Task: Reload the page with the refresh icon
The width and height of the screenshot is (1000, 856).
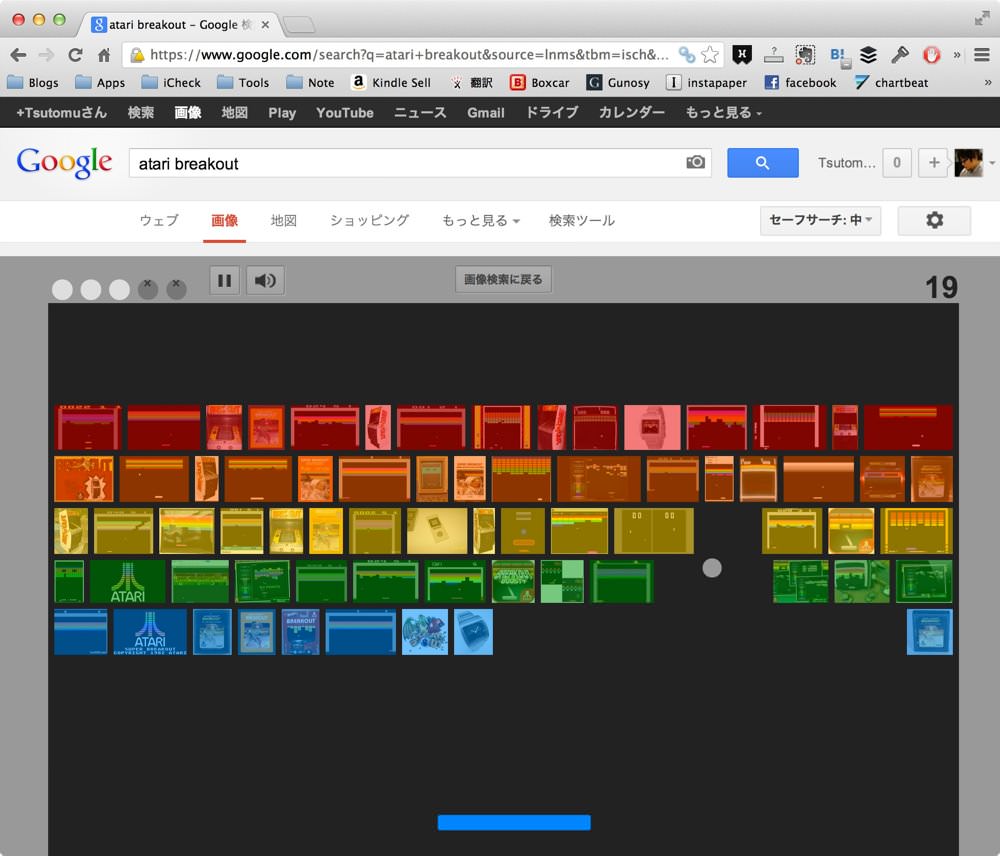Action: pos(75,55)
